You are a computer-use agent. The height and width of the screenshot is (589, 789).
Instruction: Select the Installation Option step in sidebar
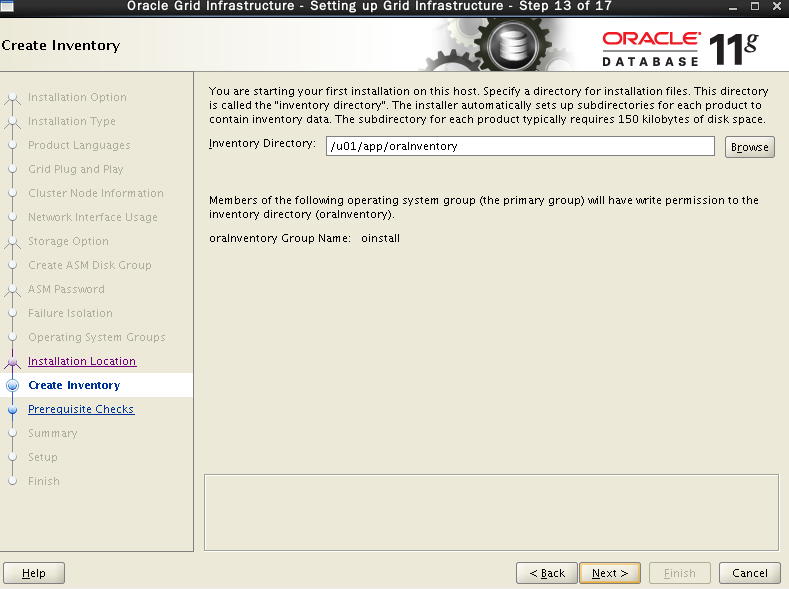77,97
